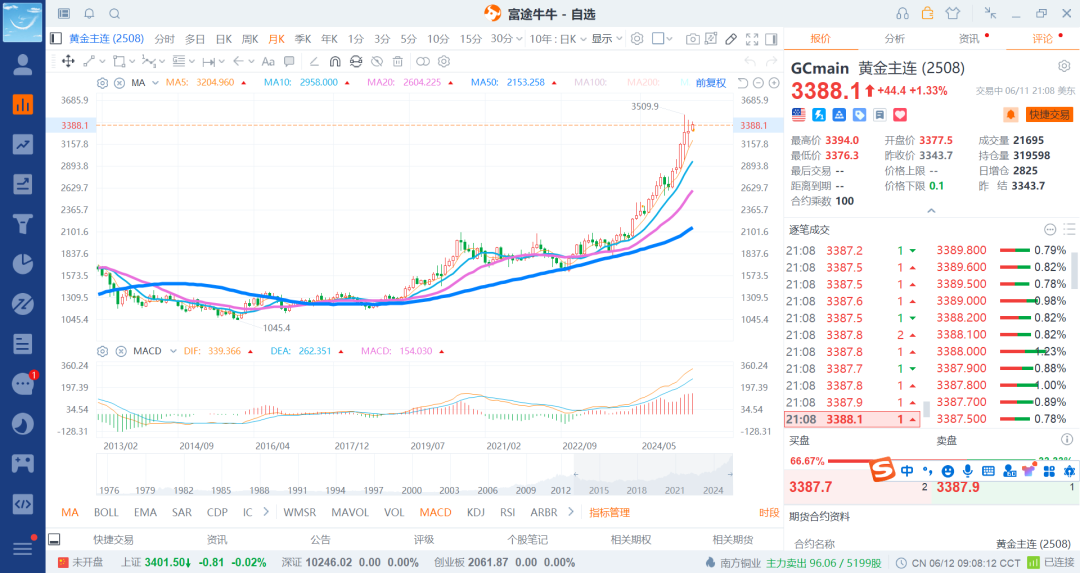The height and width of the screenshot is (573, 1080).
Task: Click the 前复权 adjustment option
Action: [x=711, y=83]
